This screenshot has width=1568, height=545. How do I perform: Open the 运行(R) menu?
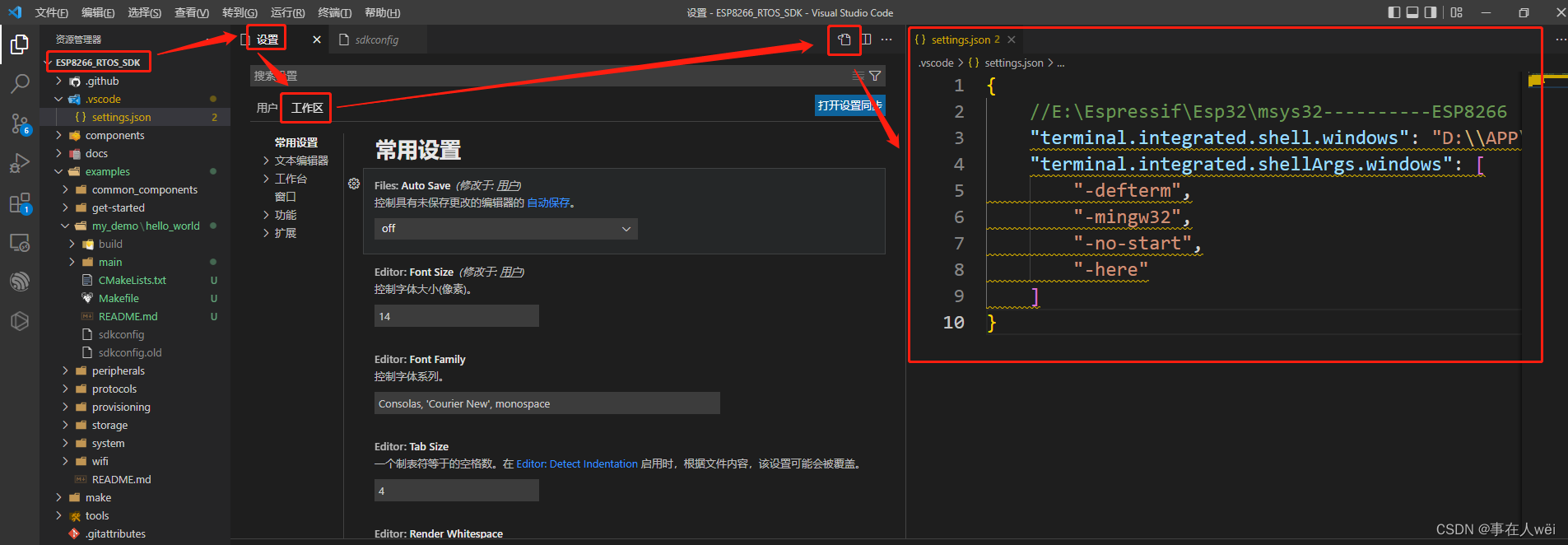click(287, 12)
